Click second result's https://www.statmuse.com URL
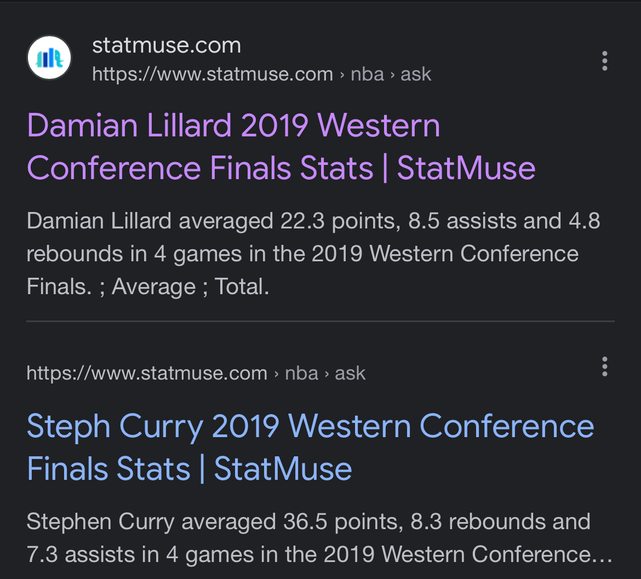 coord(146,373)
